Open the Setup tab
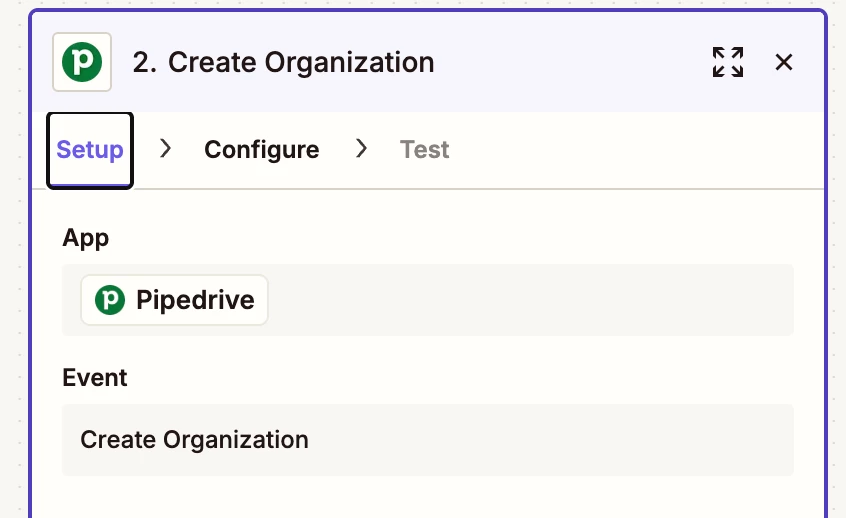This screenshot has width=846, height=518. [90, 150]
